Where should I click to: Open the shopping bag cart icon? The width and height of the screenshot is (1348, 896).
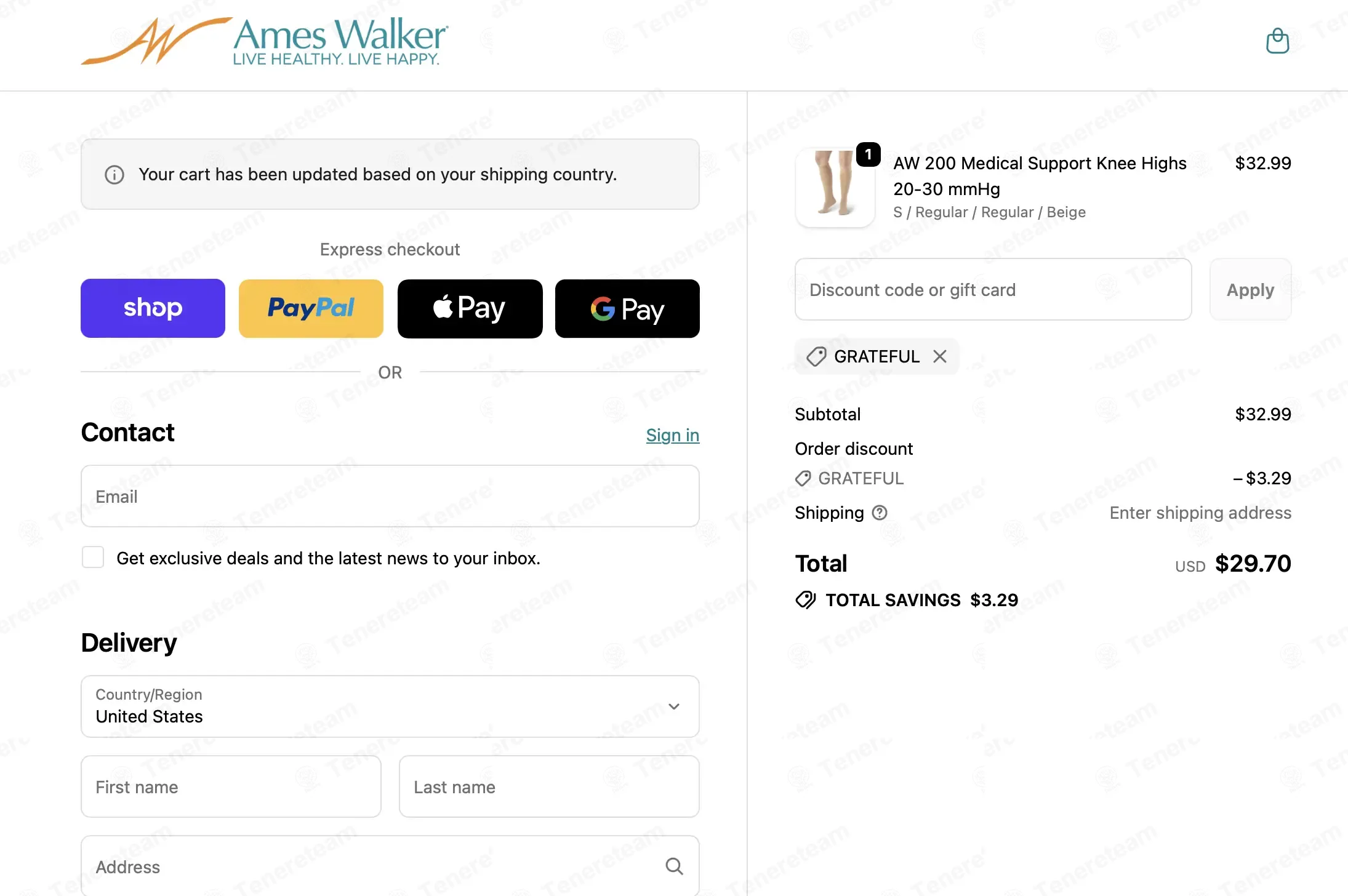point(1277,41)
